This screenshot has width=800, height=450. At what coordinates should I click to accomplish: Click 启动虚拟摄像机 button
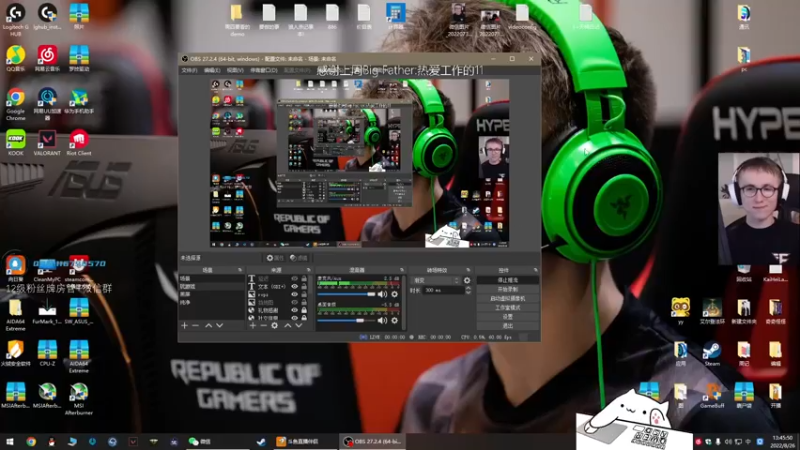pos(507,298)
